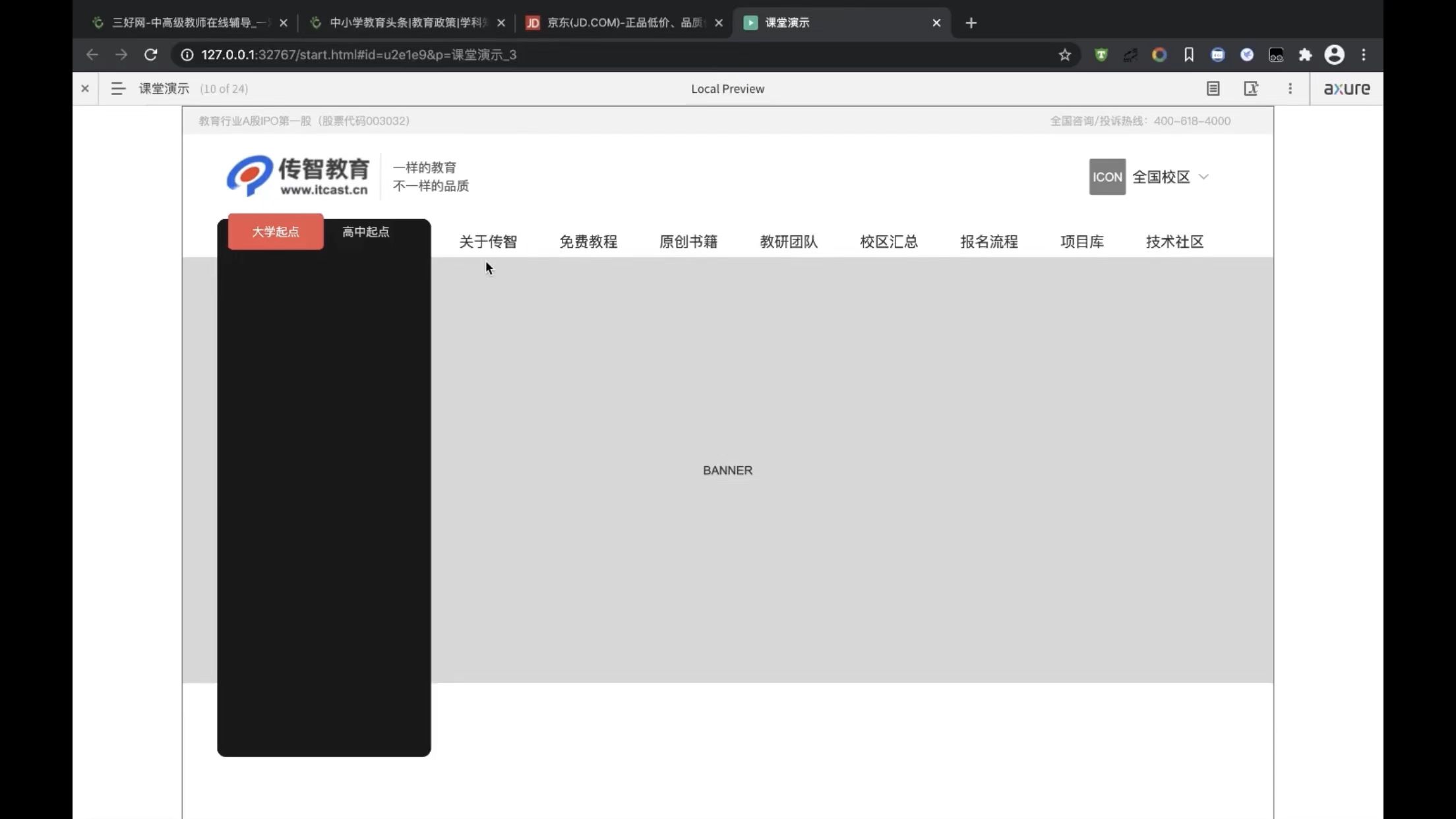Expand the 全国校区 dropdown arrow

pyautogui.click(x=1203, y=177)
